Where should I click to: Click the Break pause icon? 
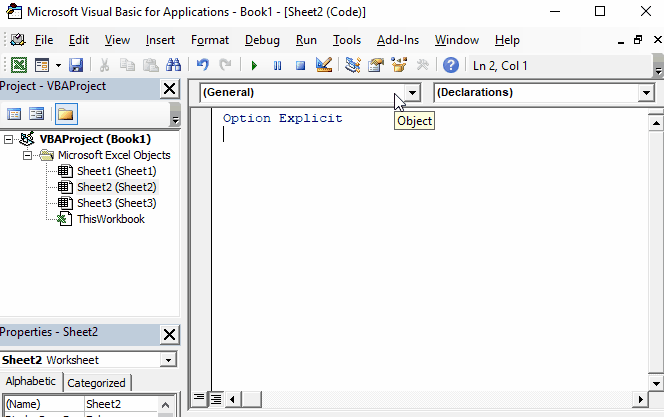[277, 65]
